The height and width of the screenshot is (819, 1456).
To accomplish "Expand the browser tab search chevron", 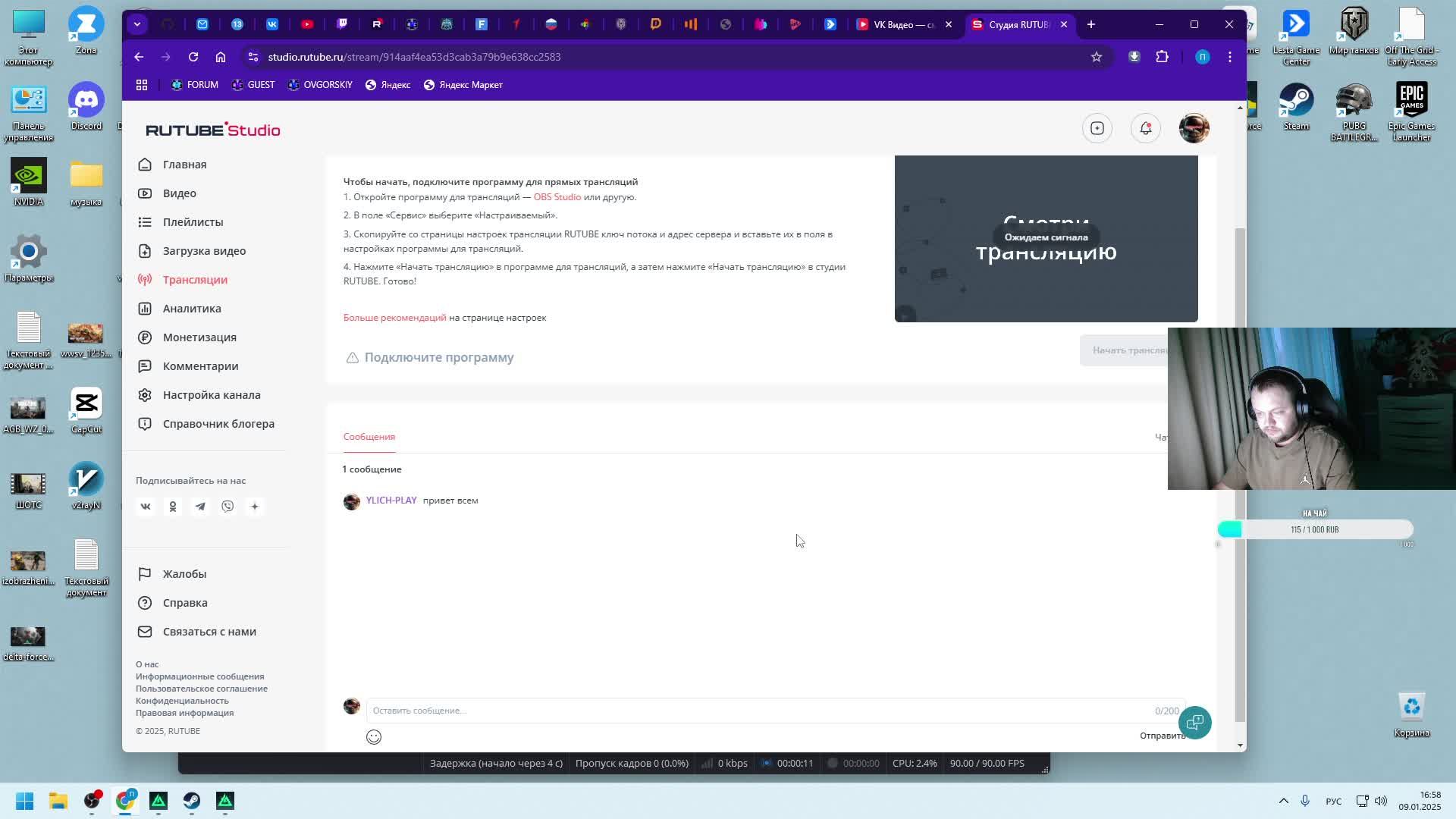I will coord(137,24).
